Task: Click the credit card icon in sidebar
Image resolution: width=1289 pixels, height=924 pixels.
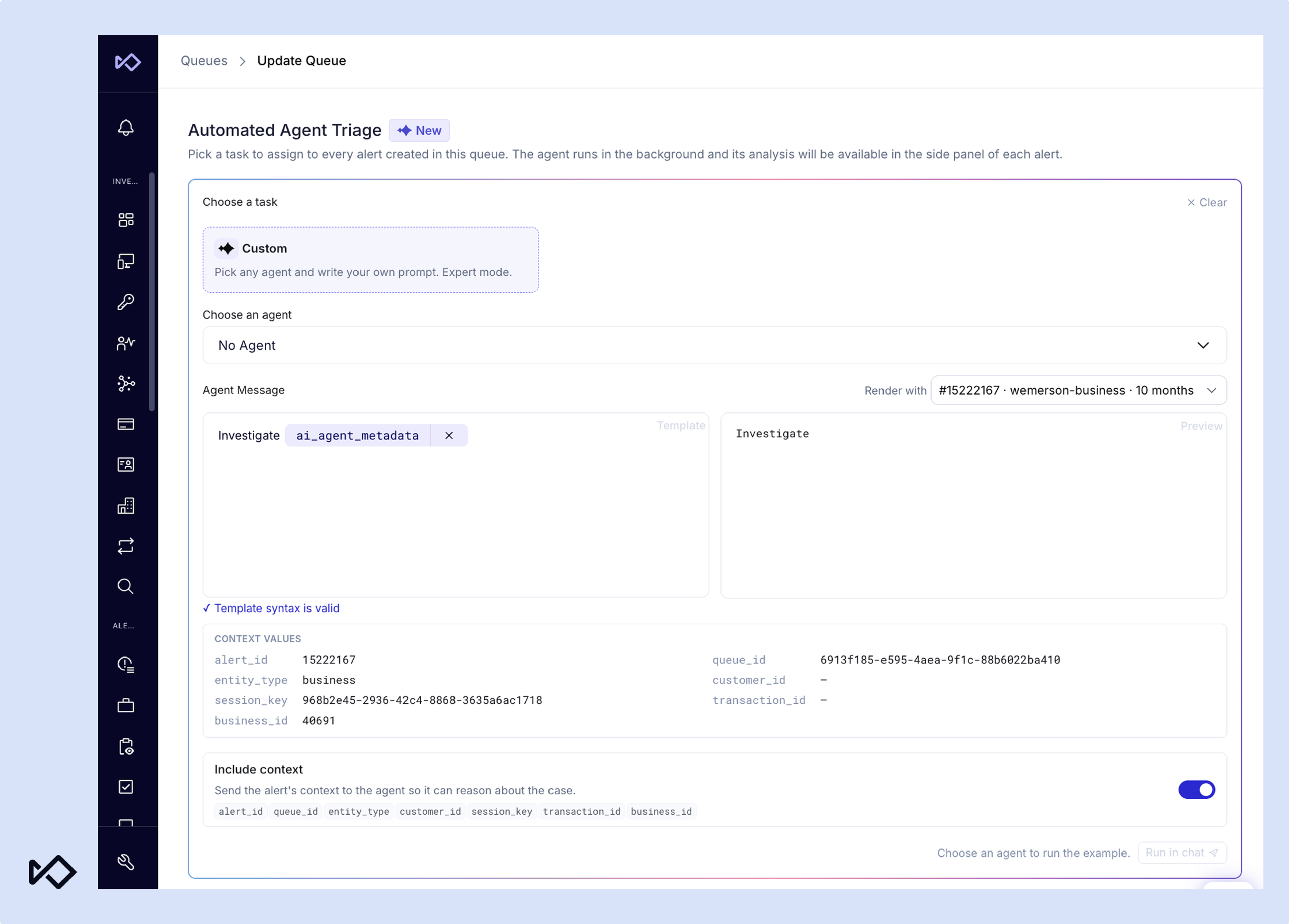Action: (126, 424)
